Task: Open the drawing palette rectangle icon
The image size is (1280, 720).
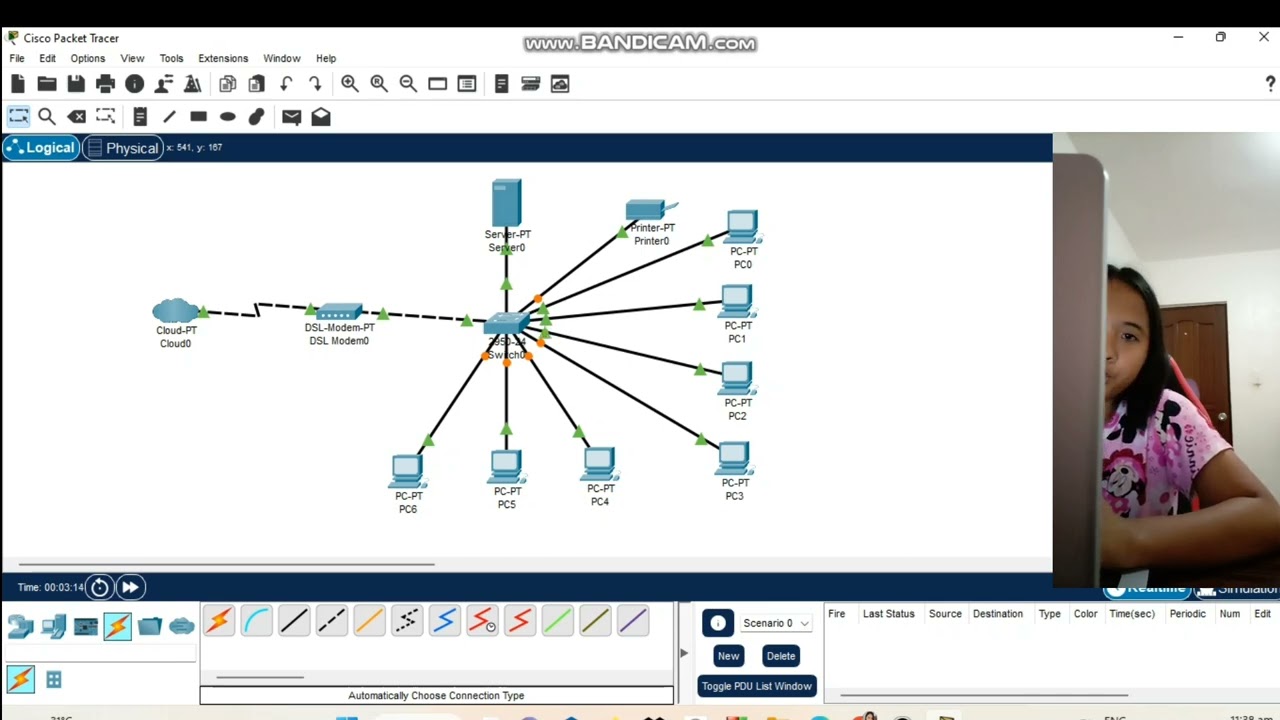Action: 437,84
